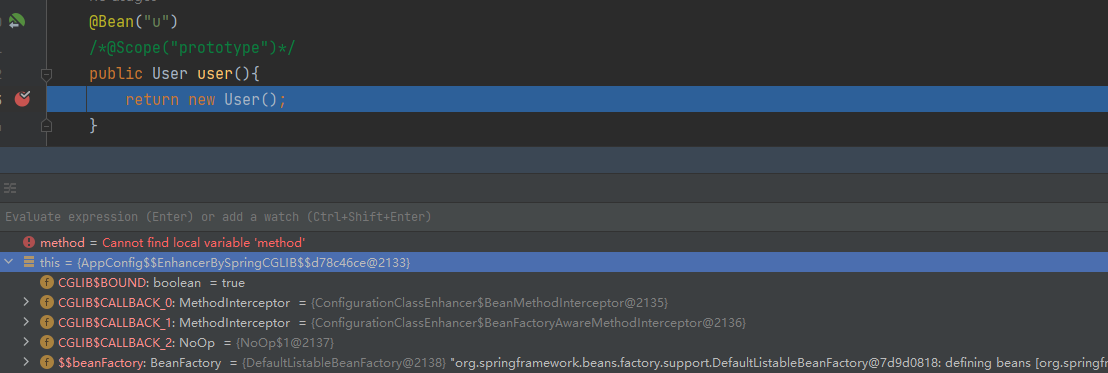The image size is (1108, 373).
Task: Select the CGLIB$BOUND boolean variable row
Action: tap(554, 283)
